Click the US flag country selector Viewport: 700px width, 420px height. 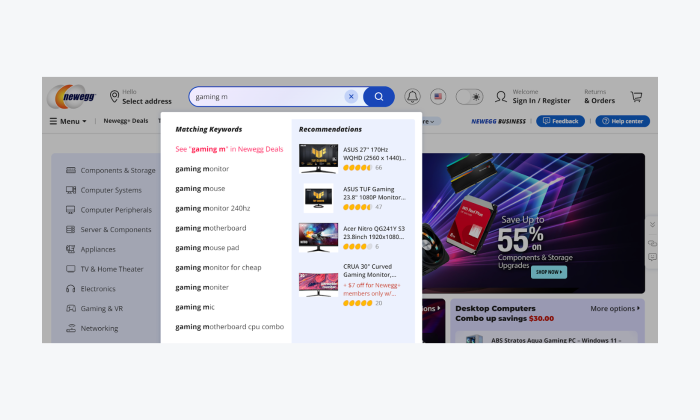[438, 96]
